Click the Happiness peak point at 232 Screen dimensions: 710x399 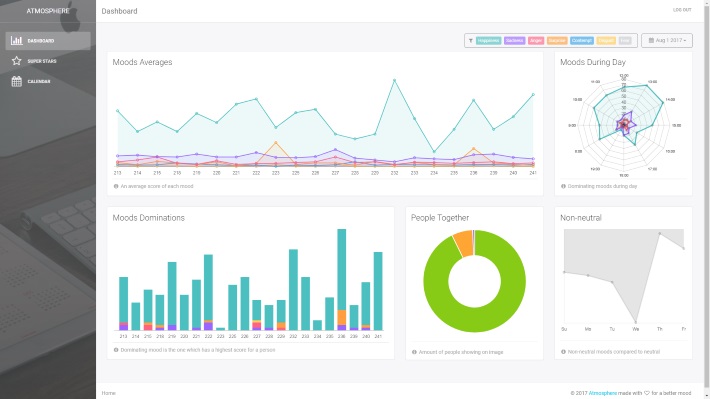394,80
